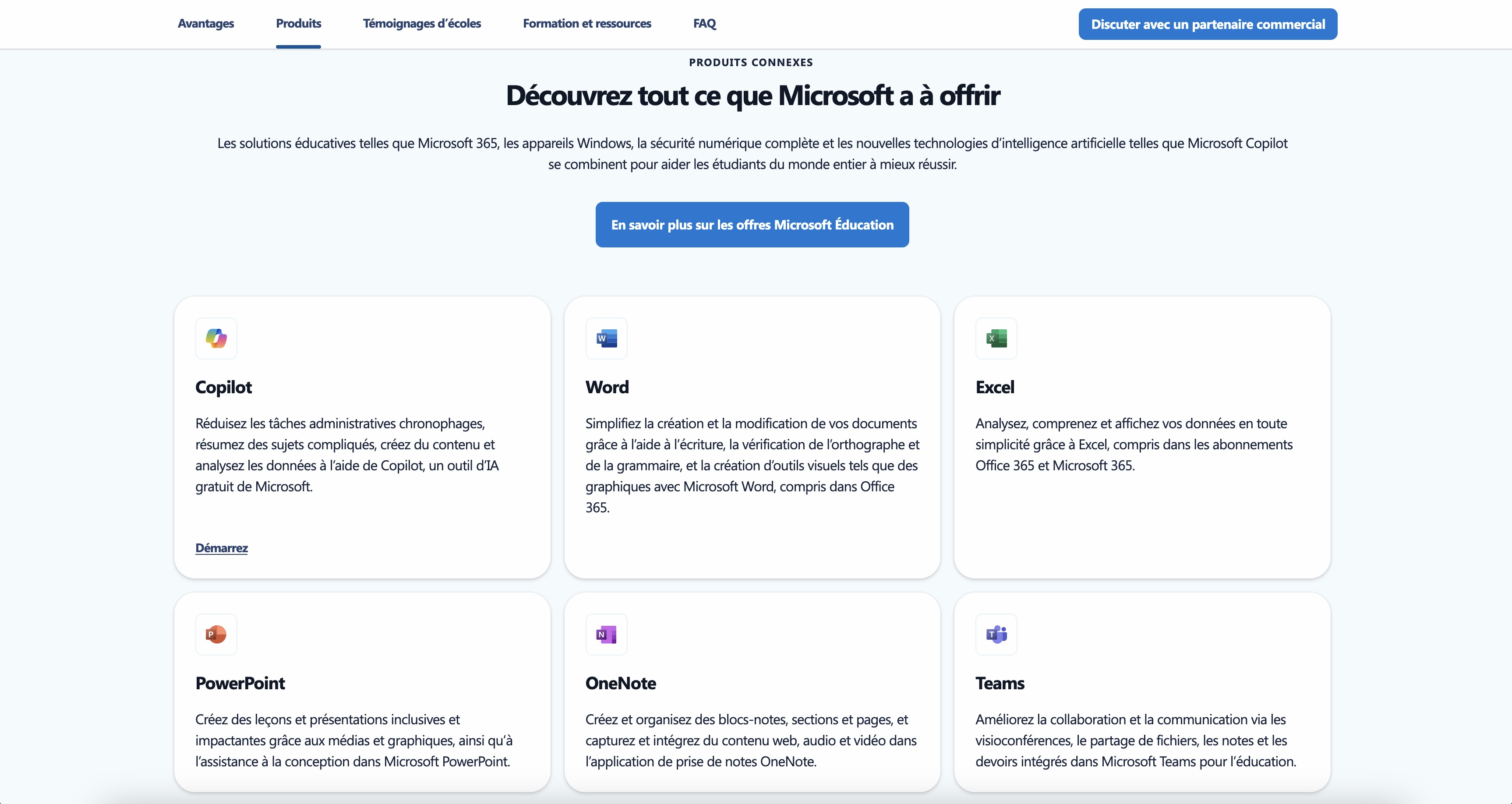Click the OneNote card heading
The image size is (1512, 804).
tap(620, 683)
